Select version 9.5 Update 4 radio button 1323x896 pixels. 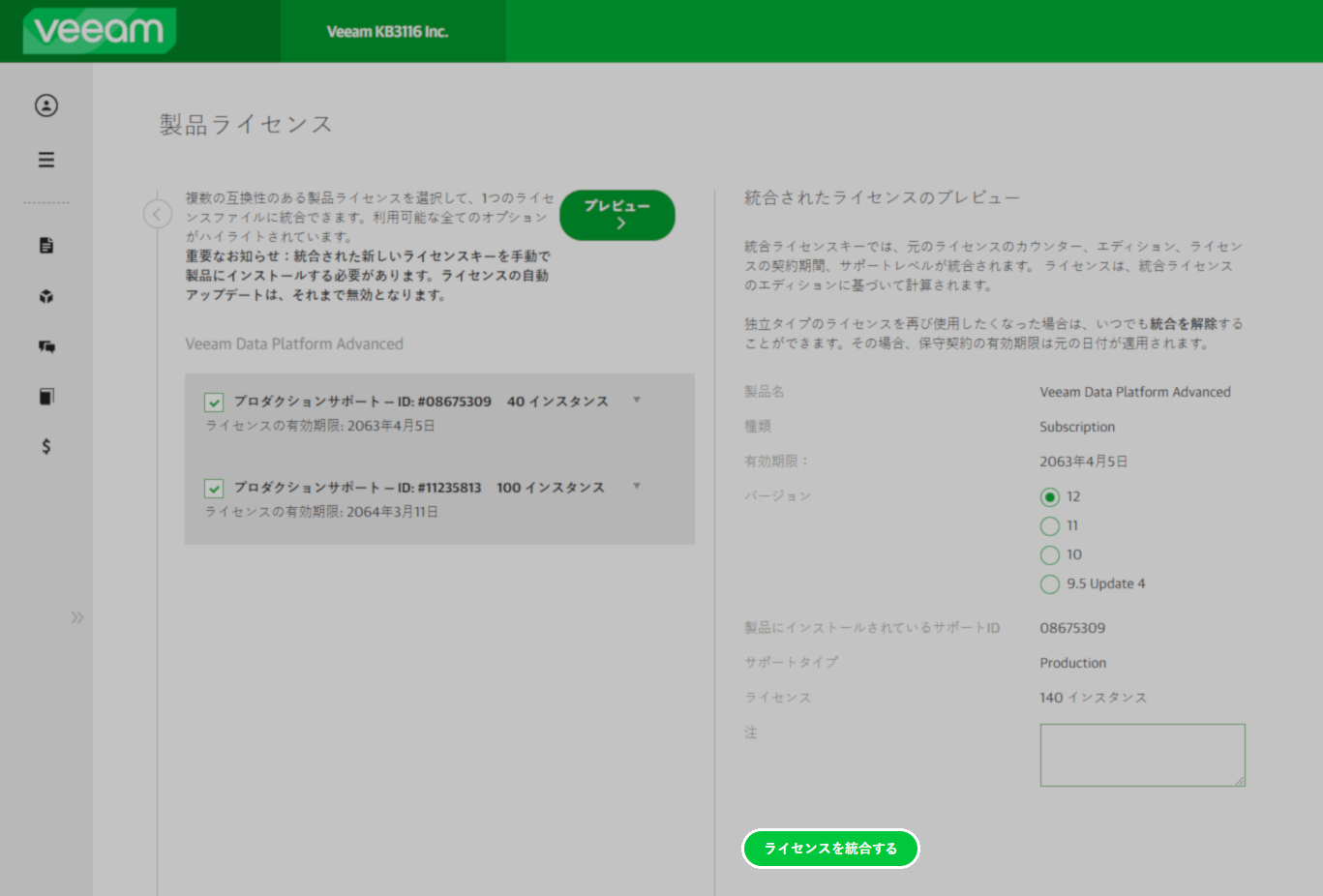coord(1050,584)
